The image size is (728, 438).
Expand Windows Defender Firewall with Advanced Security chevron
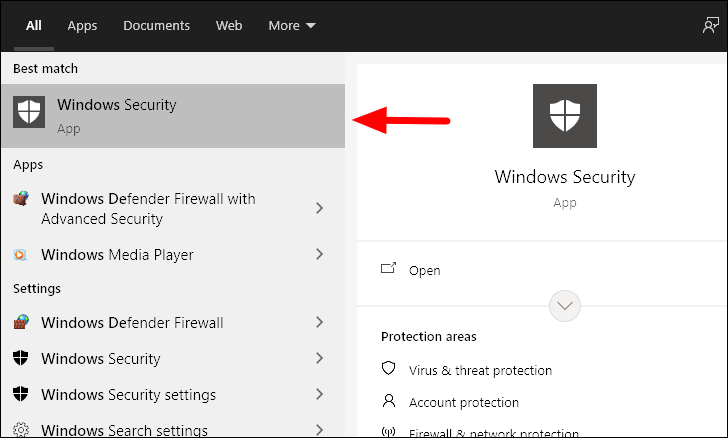pyautogui.click(x=319, y=208)
